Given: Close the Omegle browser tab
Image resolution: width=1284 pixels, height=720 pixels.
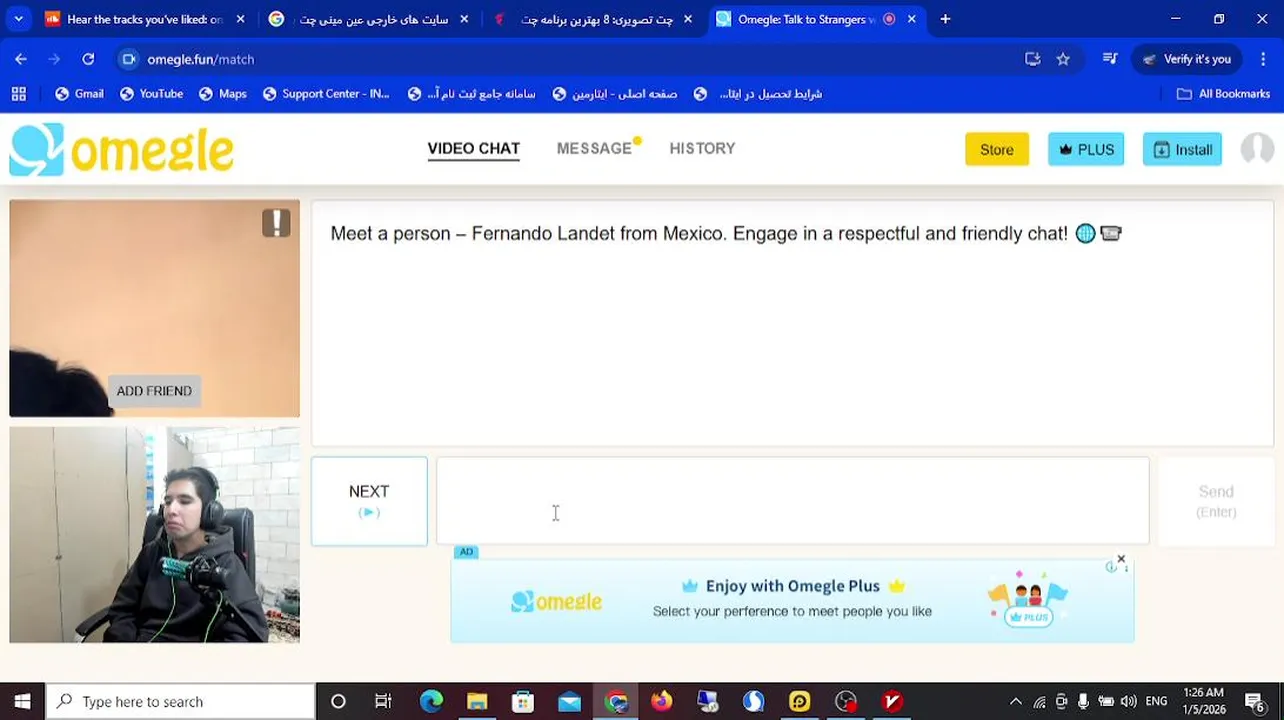Looking at the screenshot, I should (x=911, y=19).
